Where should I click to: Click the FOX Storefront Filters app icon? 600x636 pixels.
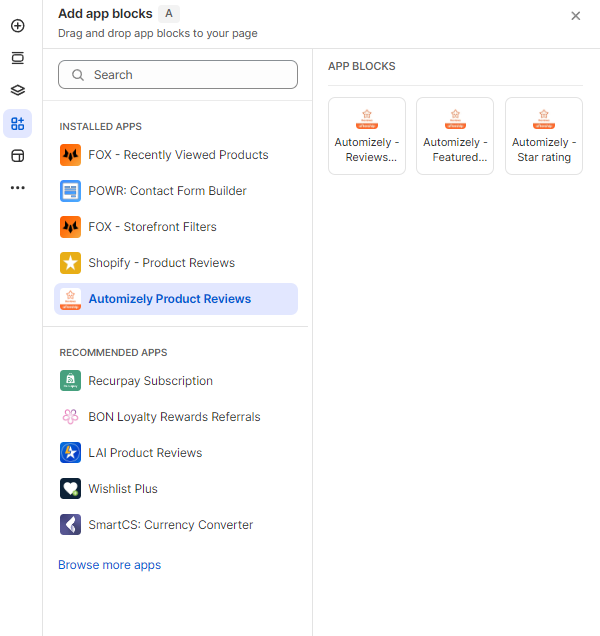point(70,227)
